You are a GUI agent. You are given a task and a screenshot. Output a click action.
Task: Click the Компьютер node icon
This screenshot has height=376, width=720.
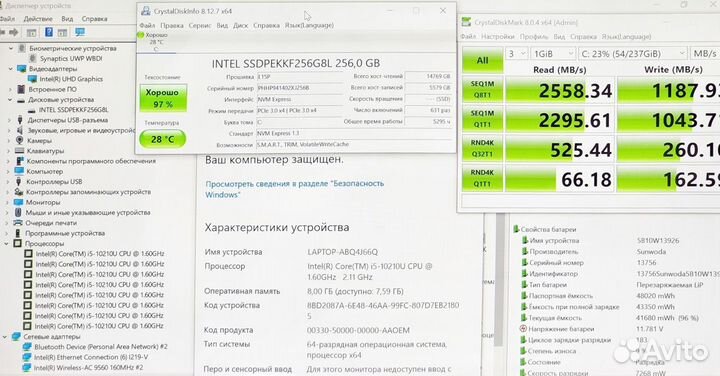click(19, 171)
